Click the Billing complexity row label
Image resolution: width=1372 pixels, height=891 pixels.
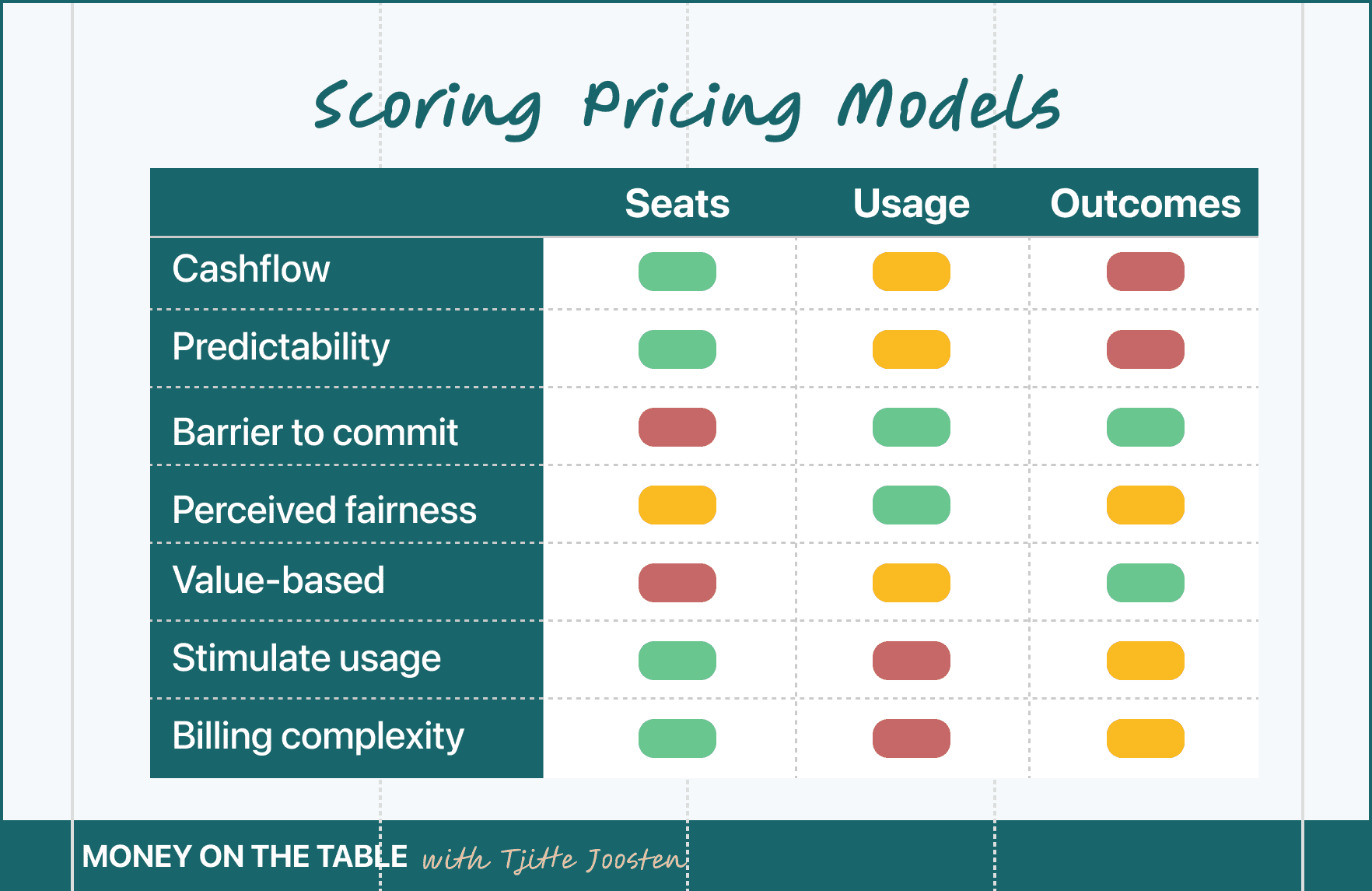point(318,737)
